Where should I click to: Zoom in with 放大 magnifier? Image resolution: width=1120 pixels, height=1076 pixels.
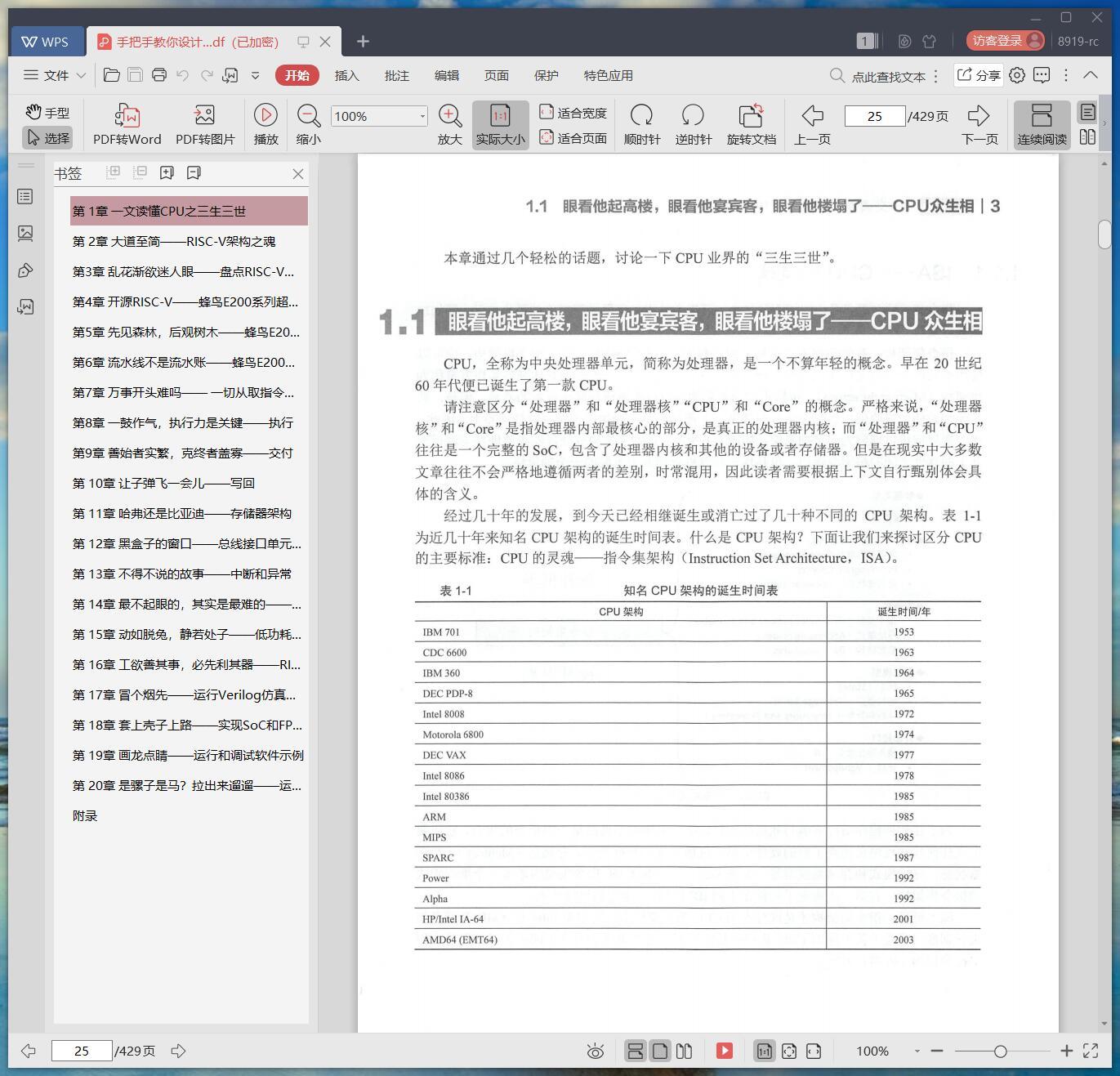(450, 125)
